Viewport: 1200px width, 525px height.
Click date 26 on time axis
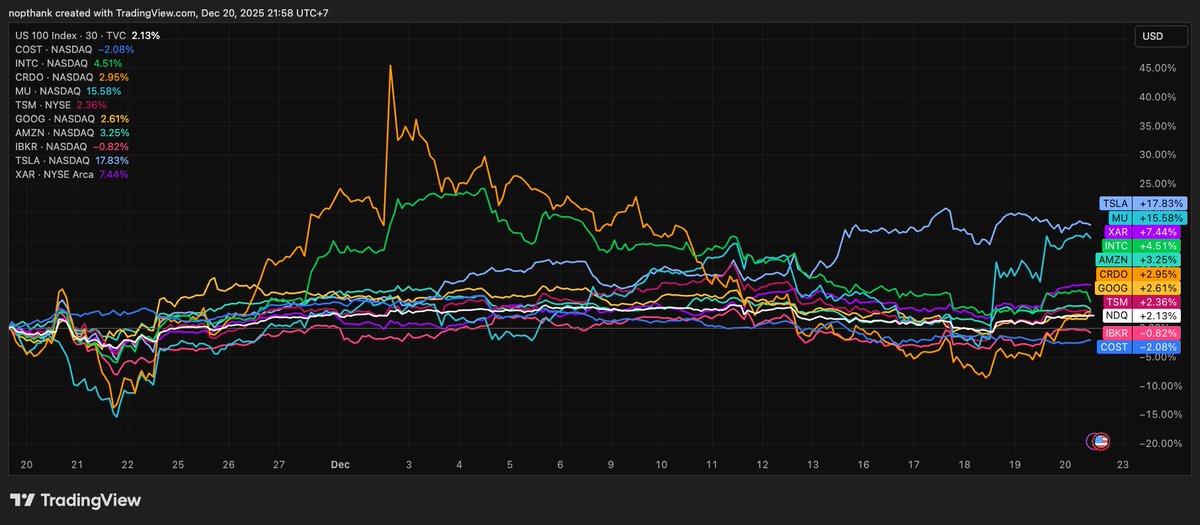[229, 465]
